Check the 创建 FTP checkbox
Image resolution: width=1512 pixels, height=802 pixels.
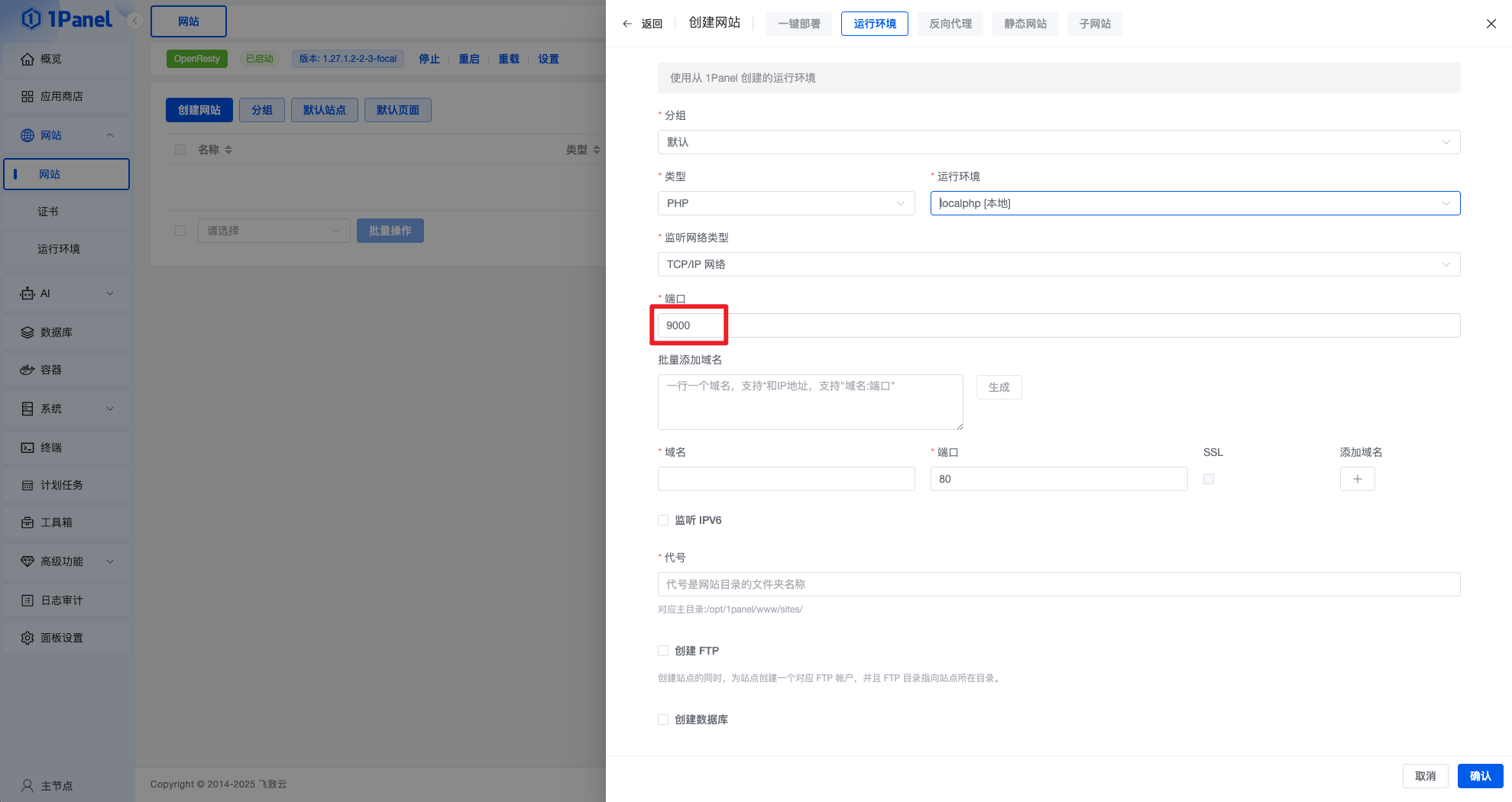663,651
